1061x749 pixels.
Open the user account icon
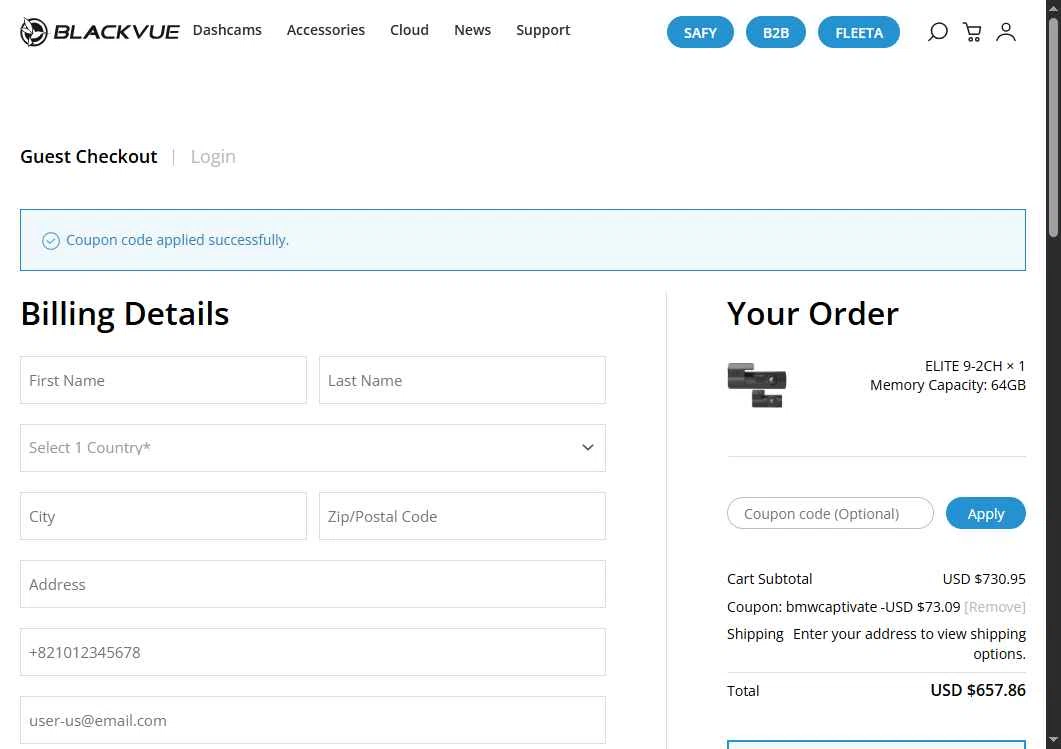coord(1006,32)
